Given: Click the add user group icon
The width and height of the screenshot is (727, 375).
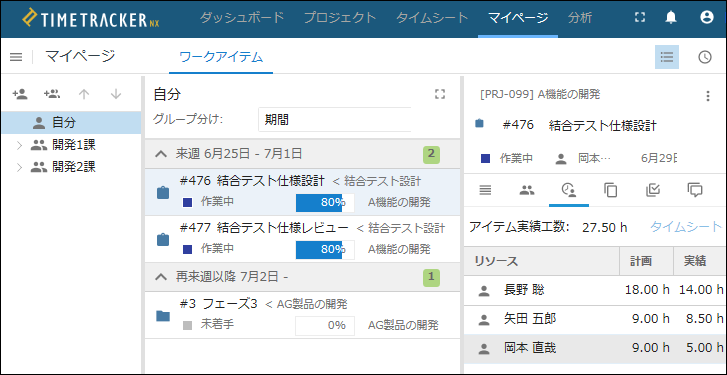Looking at the screenshot, I should (52, 94).
